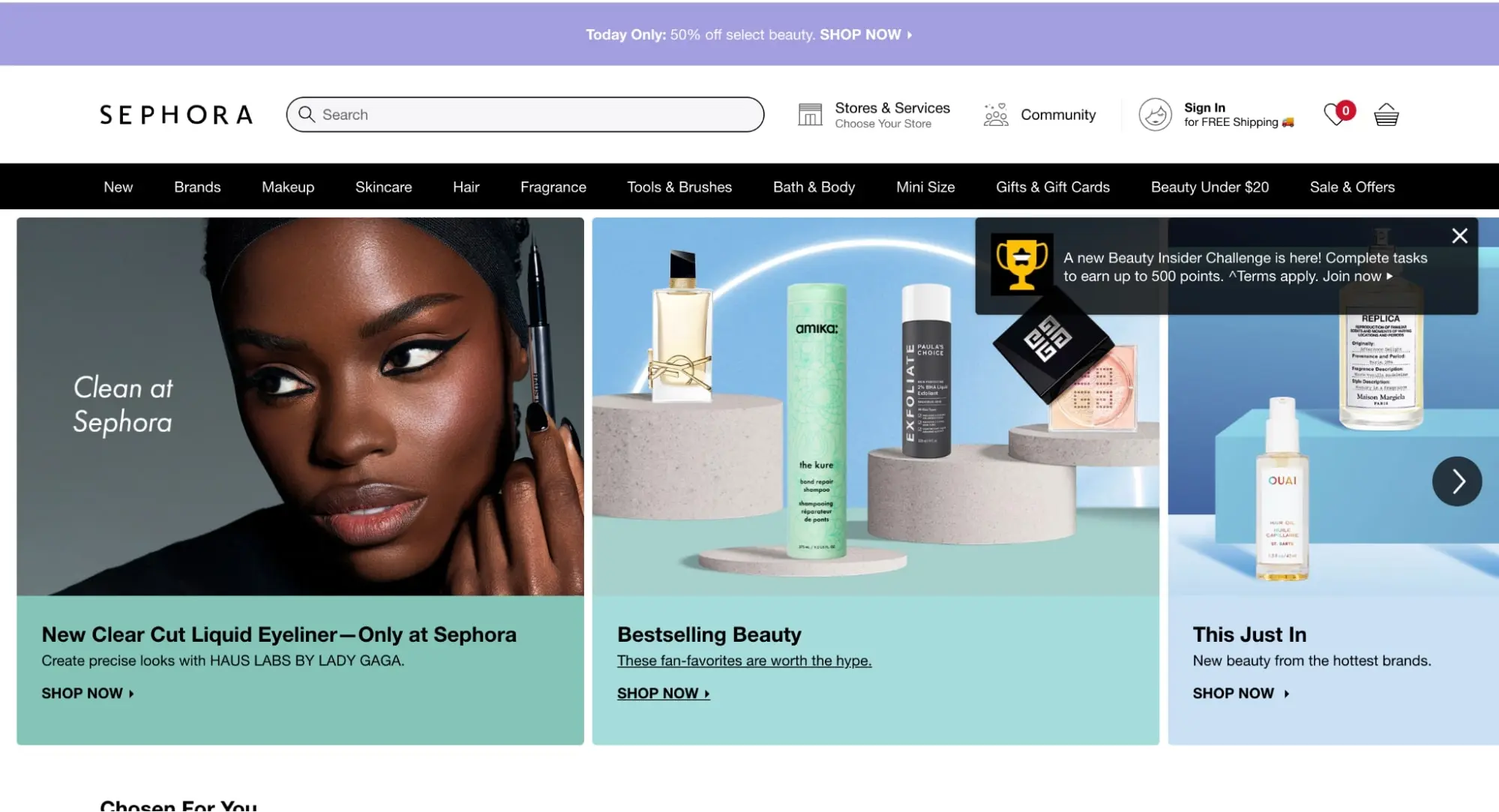Viewport: 1499px width, 812px height.
Task: Click the store building icon
Action: [x=810, y=115]
